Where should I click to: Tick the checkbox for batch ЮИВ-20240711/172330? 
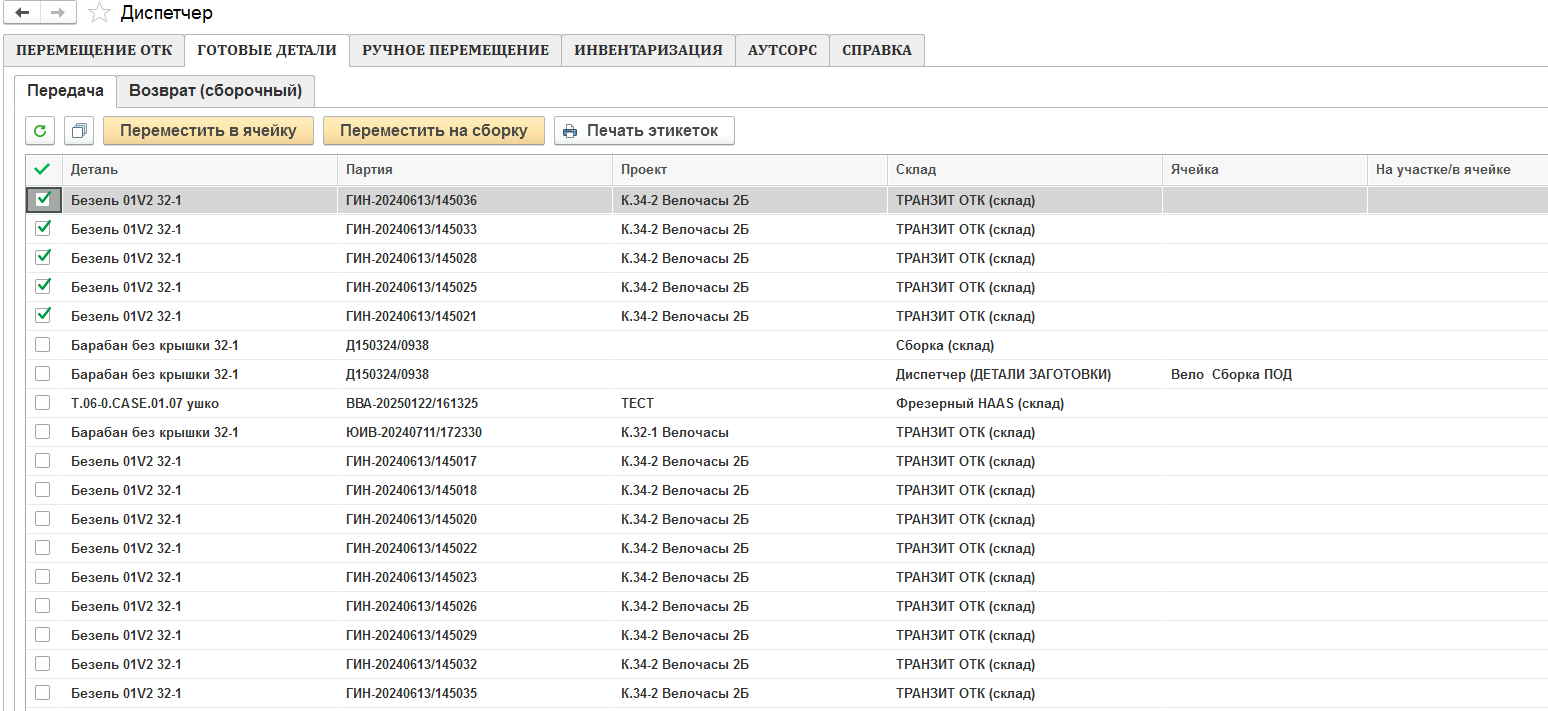pyautogui.click(x=43, y=432)
